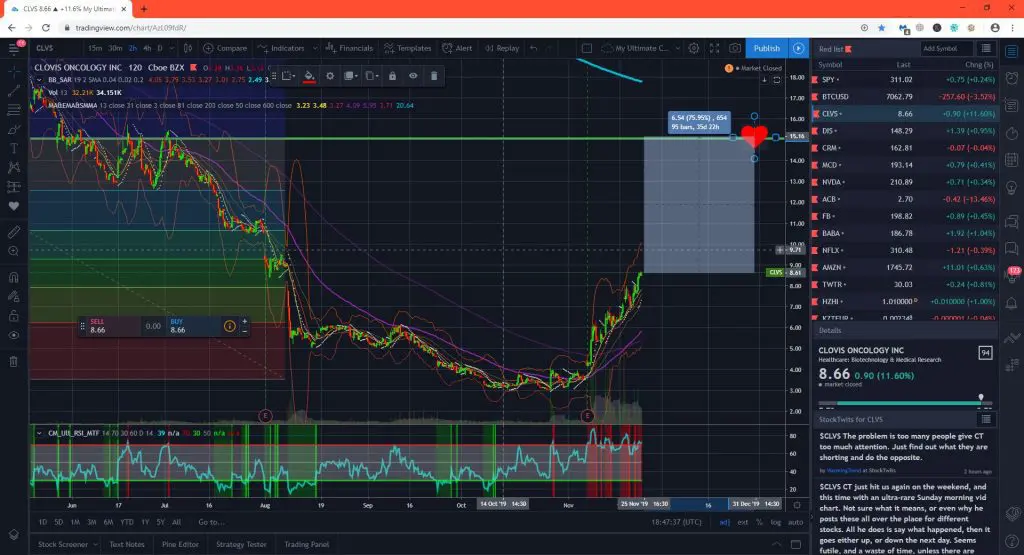Image resolution: width=1024 pixels, height=555 pixels.
Task: Open the Financials menu
Action: (x=349, y=48)
